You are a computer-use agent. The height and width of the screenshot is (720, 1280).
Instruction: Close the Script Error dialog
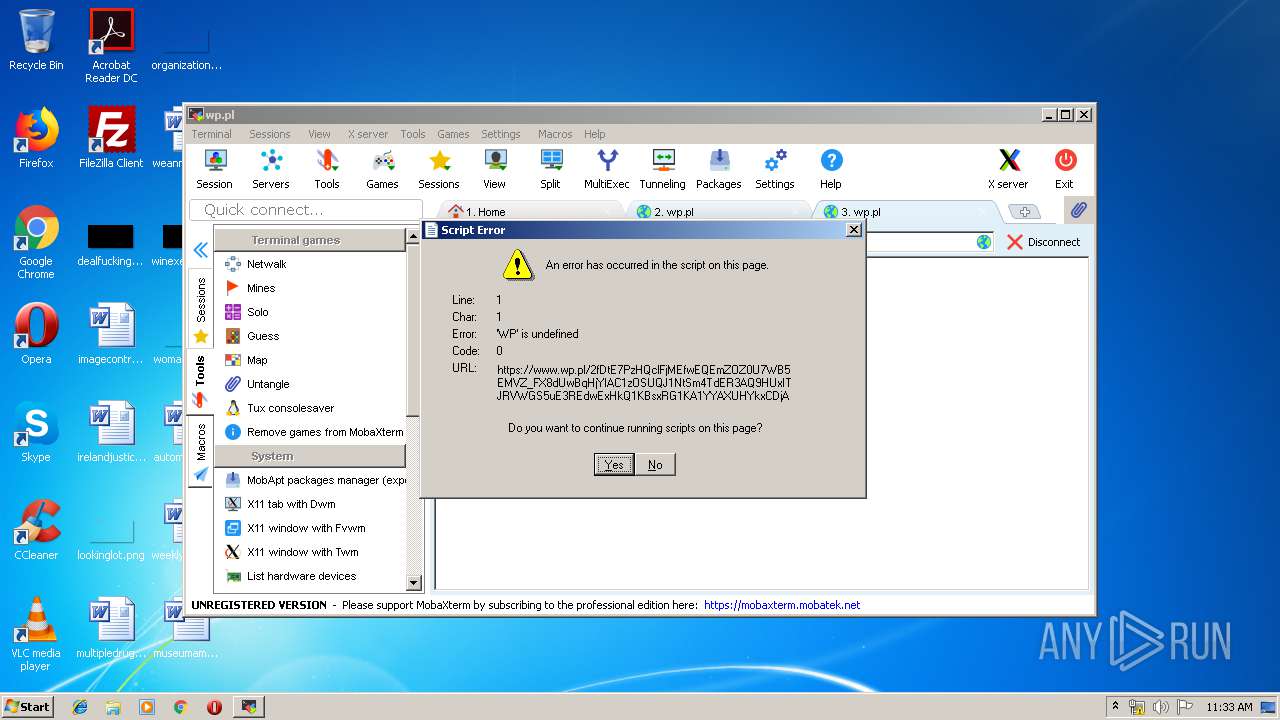click(853, 230)
